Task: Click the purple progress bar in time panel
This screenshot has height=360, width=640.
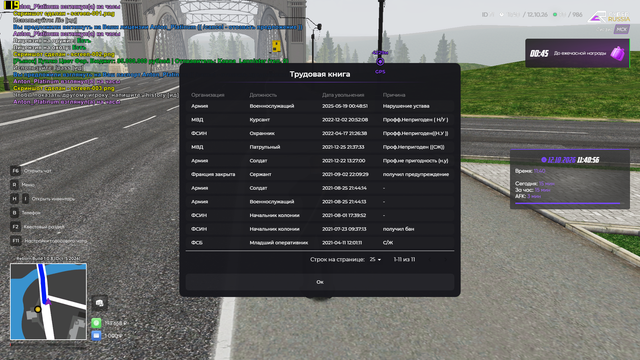Action: (x=567, y=203)
